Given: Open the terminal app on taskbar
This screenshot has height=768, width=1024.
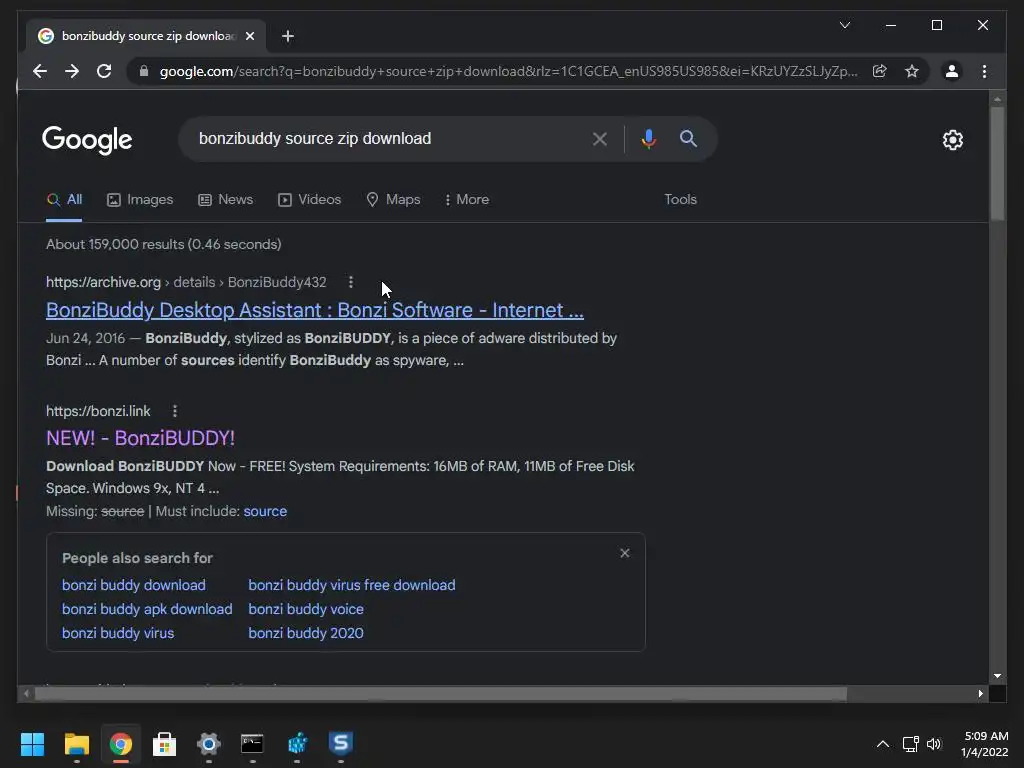Looking at the screenshot, I should point(252,744).
